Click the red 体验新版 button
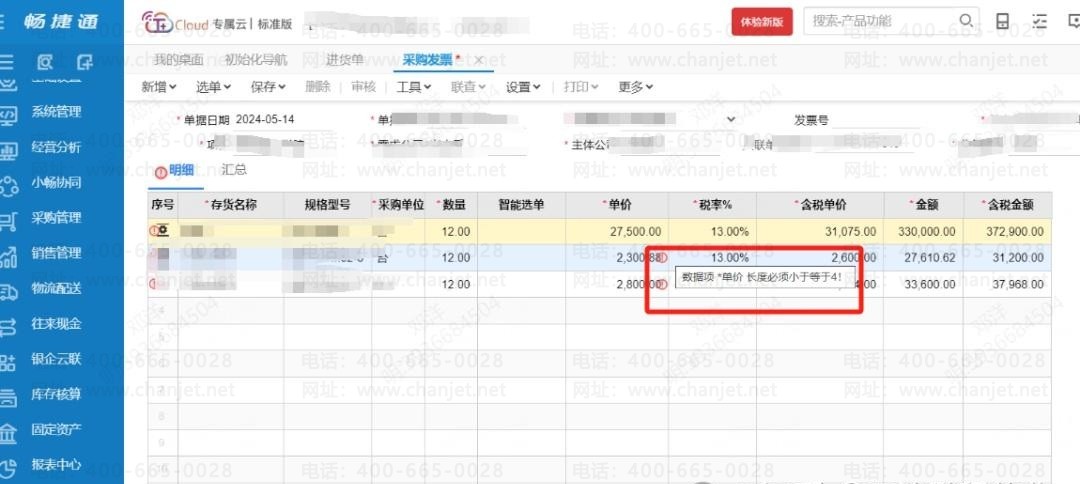Screen dimensions: 1081x484 [762, 21]
